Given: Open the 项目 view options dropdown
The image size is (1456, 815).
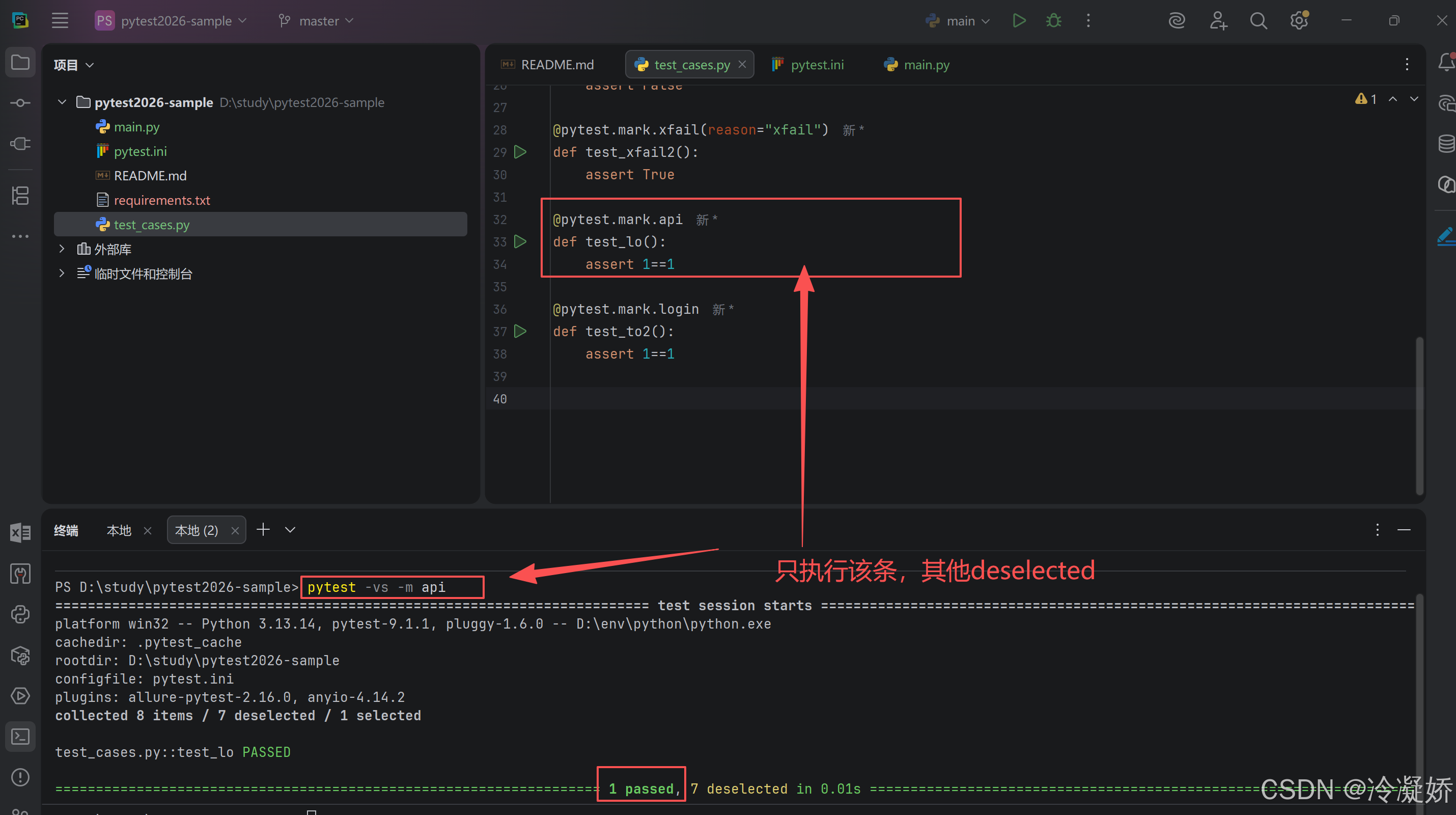Looking at the screenshot, I should coord(73,65).
